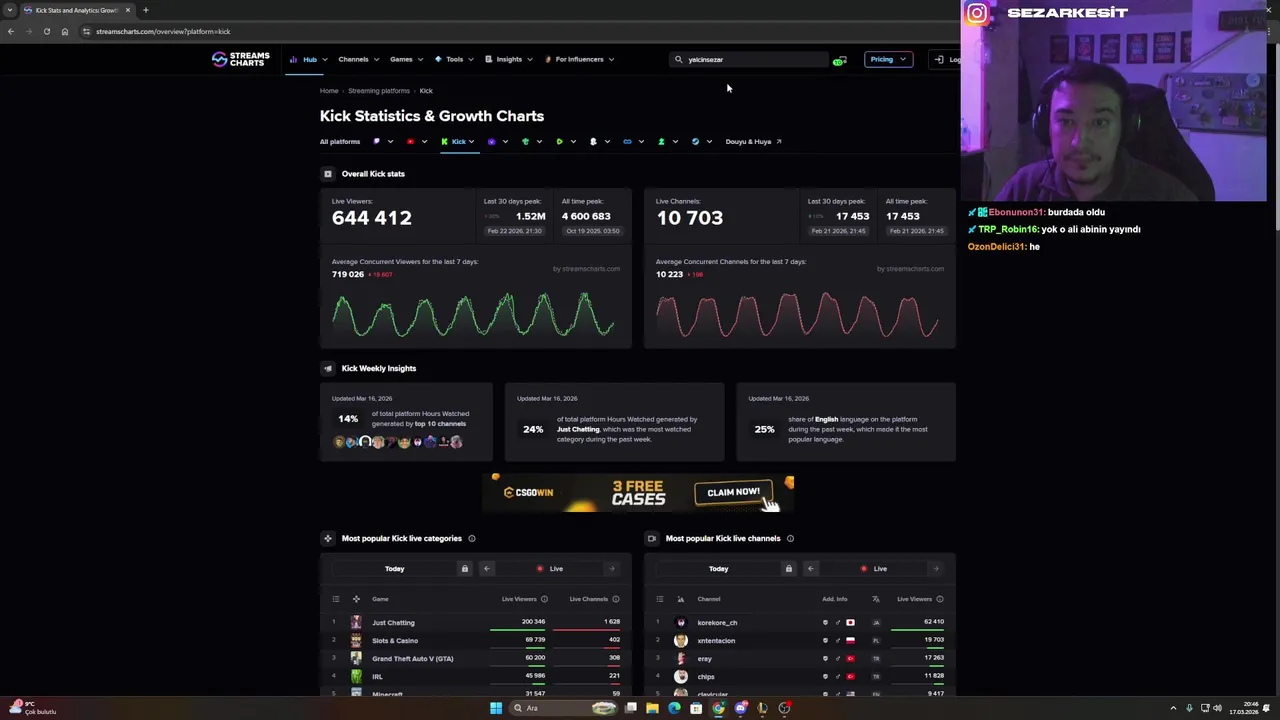Screen dimensions: 1280x720
Task: Open File Explorer from the taskbar
Action: 652,708
